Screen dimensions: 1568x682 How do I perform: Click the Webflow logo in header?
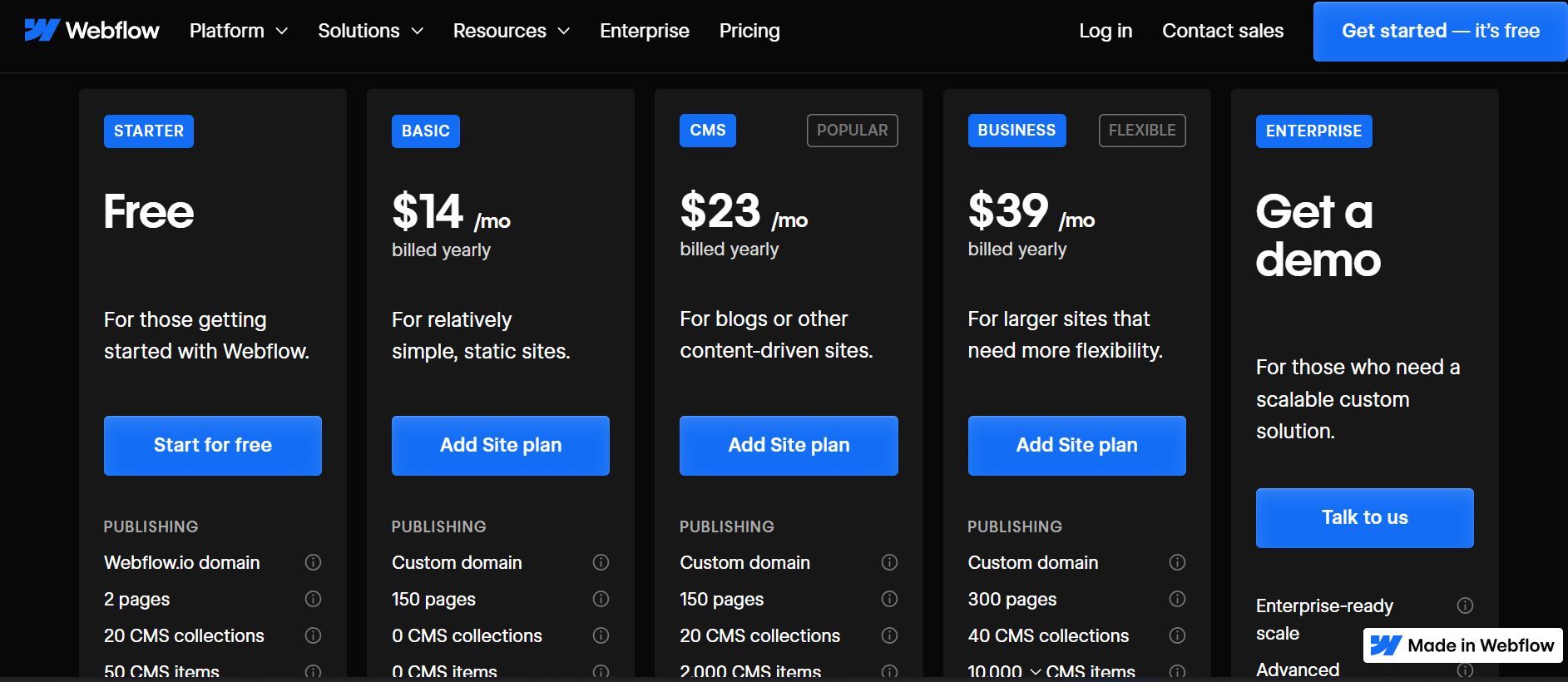92,31
